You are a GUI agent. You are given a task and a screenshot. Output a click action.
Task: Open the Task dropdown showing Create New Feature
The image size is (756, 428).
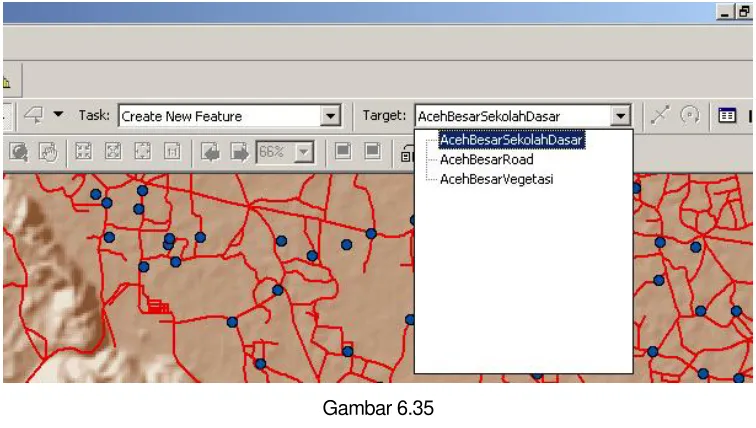(331, 116)
